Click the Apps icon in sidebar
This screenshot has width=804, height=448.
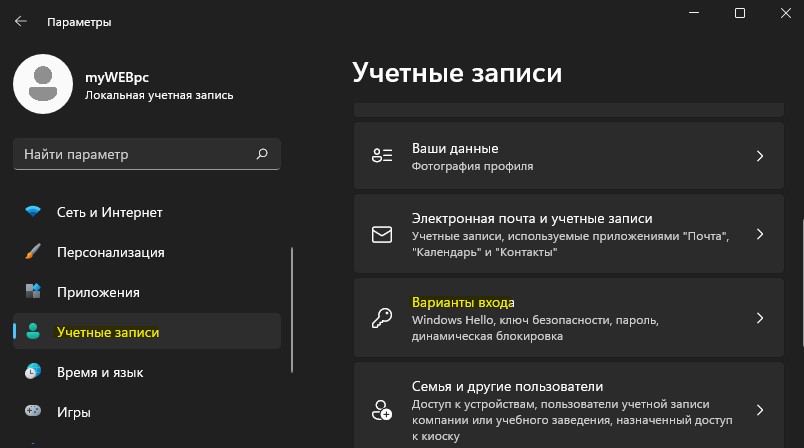[33, 291]
